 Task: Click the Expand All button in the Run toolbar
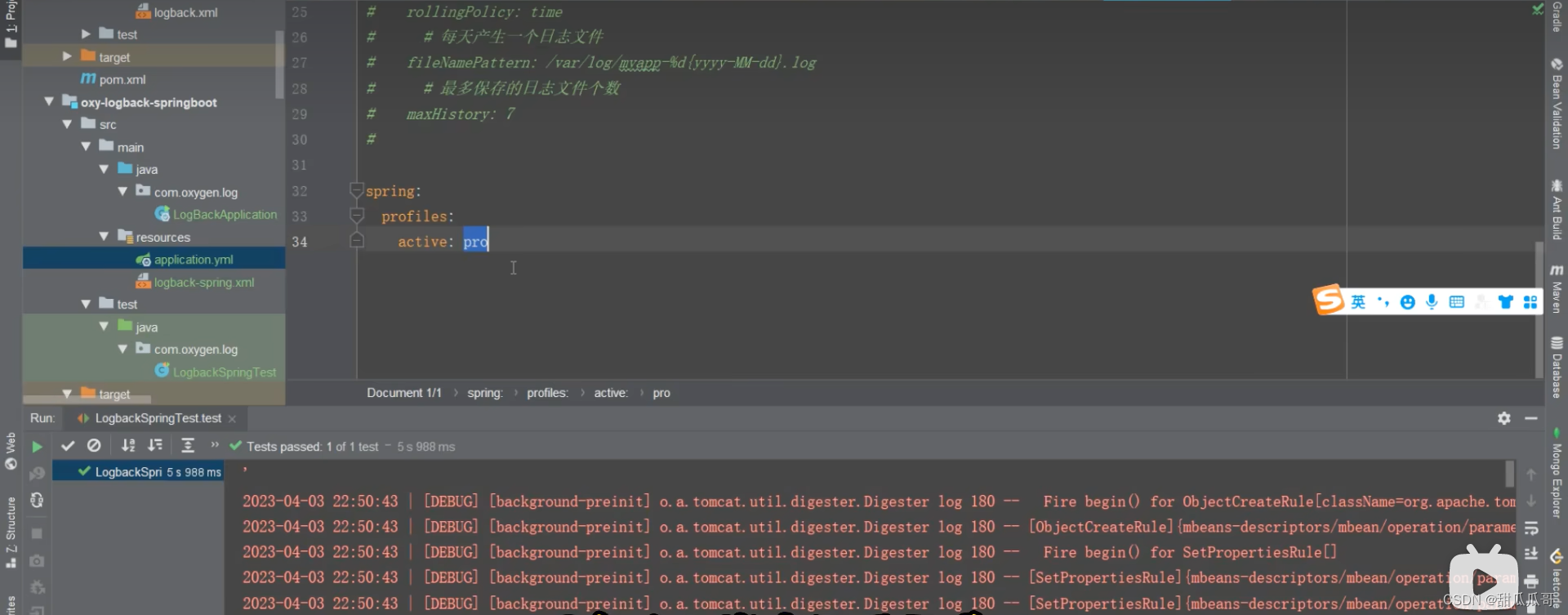click(188, 446)
